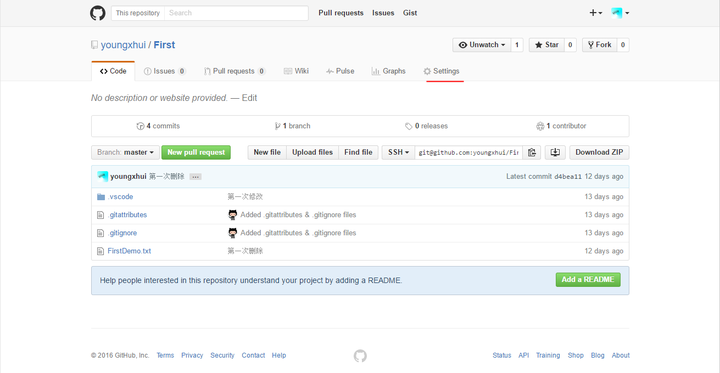Click the Add a README button
The image size is (720, 373).
pos(588,280)
